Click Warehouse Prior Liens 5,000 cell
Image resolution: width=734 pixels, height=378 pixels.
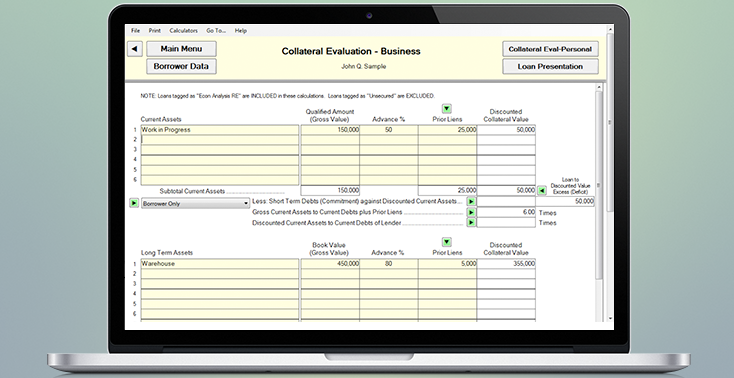pos(447,264)
